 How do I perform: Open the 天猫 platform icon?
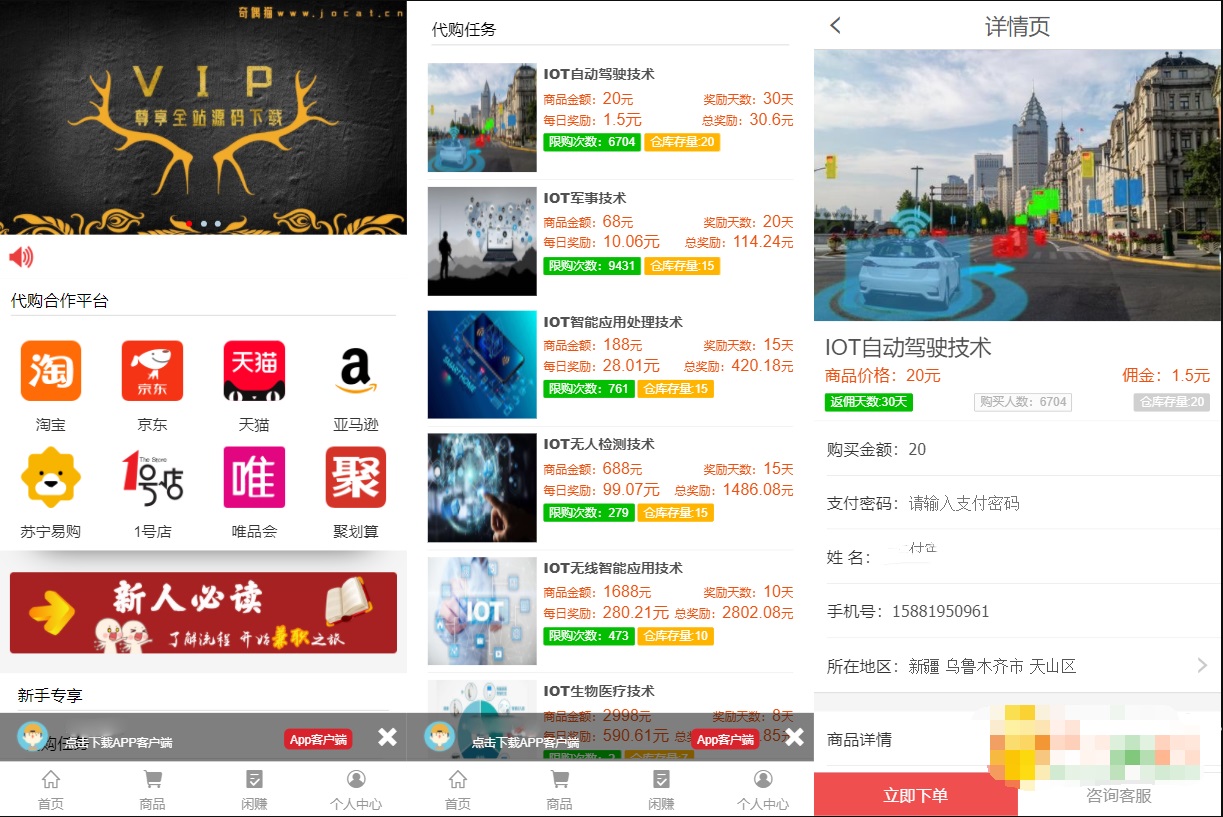(x=253, y=371)
